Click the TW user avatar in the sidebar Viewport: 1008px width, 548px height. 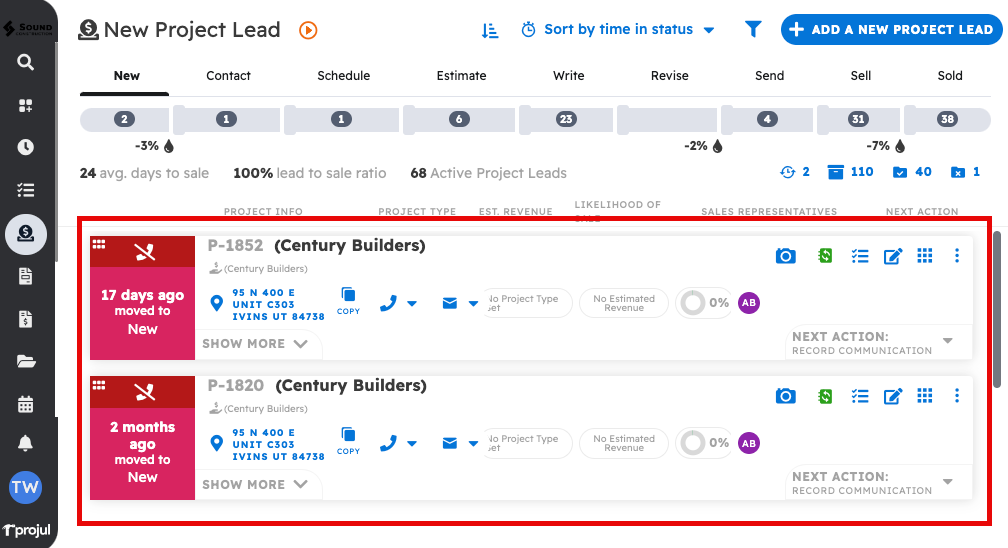(x=25, y=488)
